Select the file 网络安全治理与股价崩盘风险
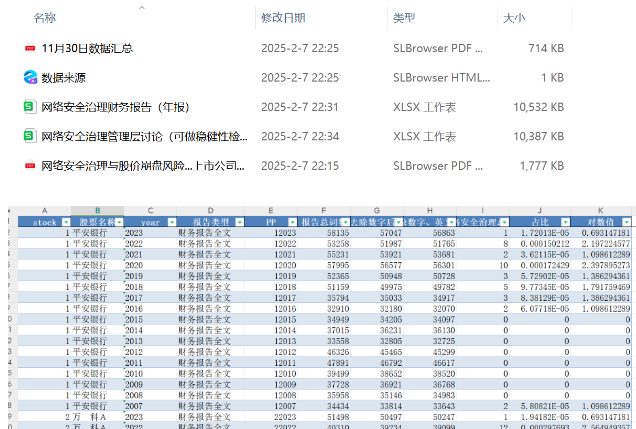636x429 pixels. click(x=143, y=166)
